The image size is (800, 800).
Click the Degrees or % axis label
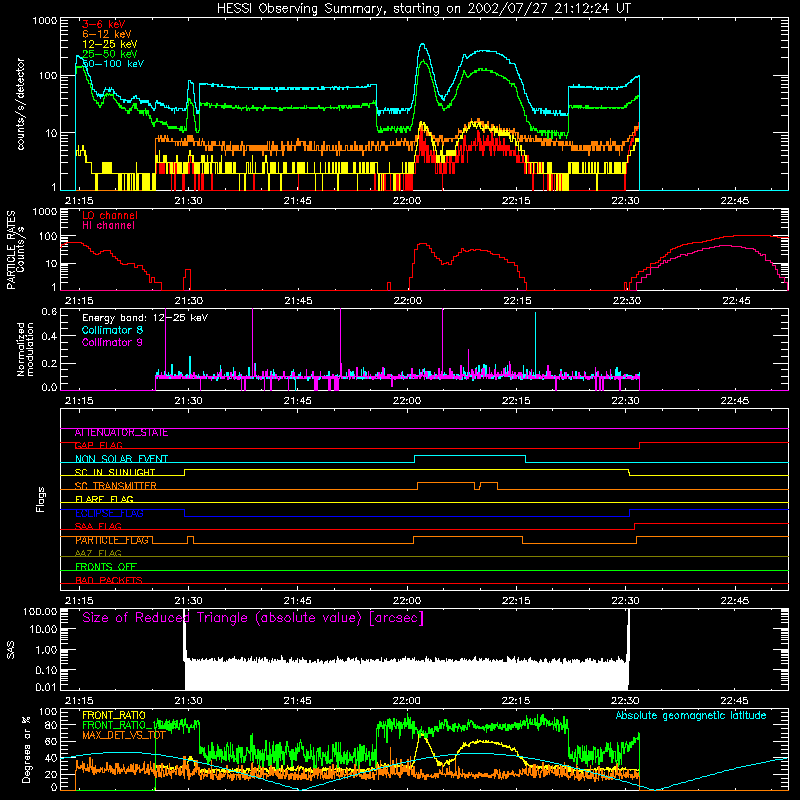pos(26,749)
